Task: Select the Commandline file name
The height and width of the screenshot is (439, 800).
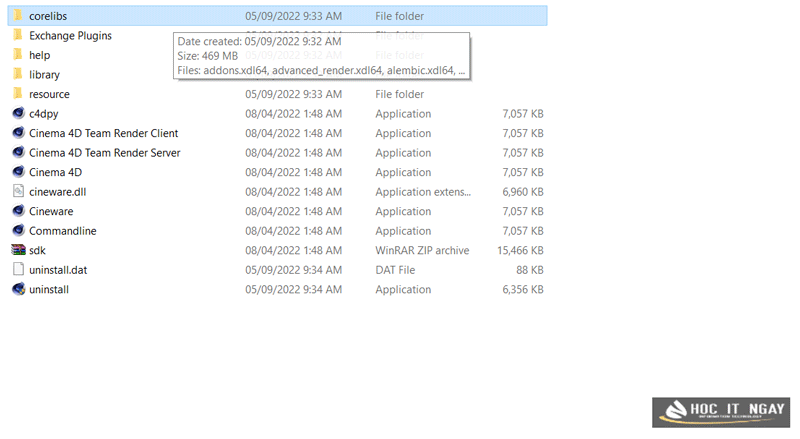Action: [63, 231]
